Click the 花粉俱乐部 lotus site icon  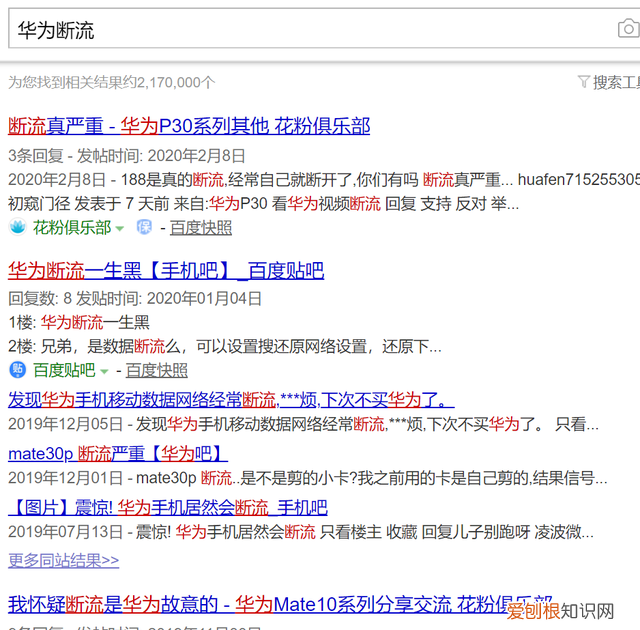tap(18, 227)
